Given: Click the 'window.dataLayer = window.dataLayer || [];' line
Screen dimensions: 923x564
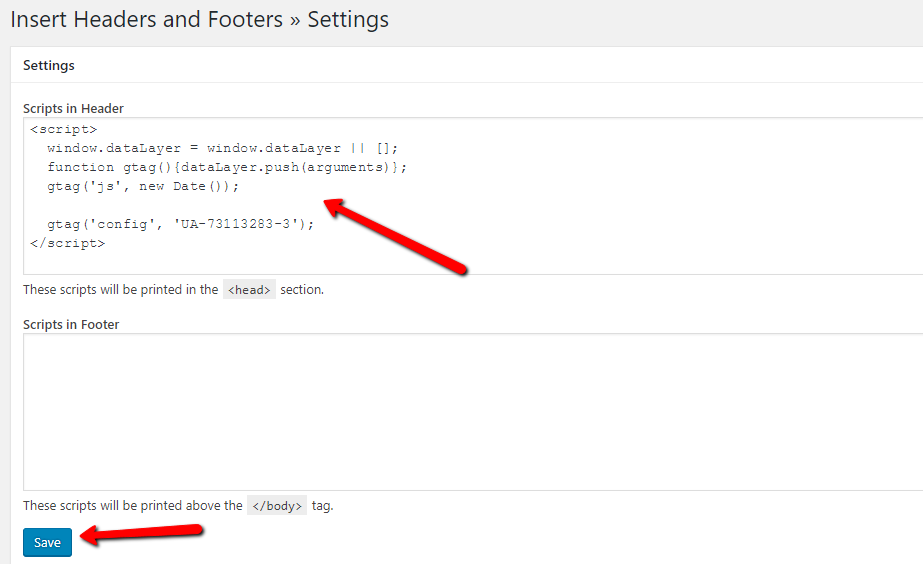Looking at the screenshot, I should pos(223,148).
